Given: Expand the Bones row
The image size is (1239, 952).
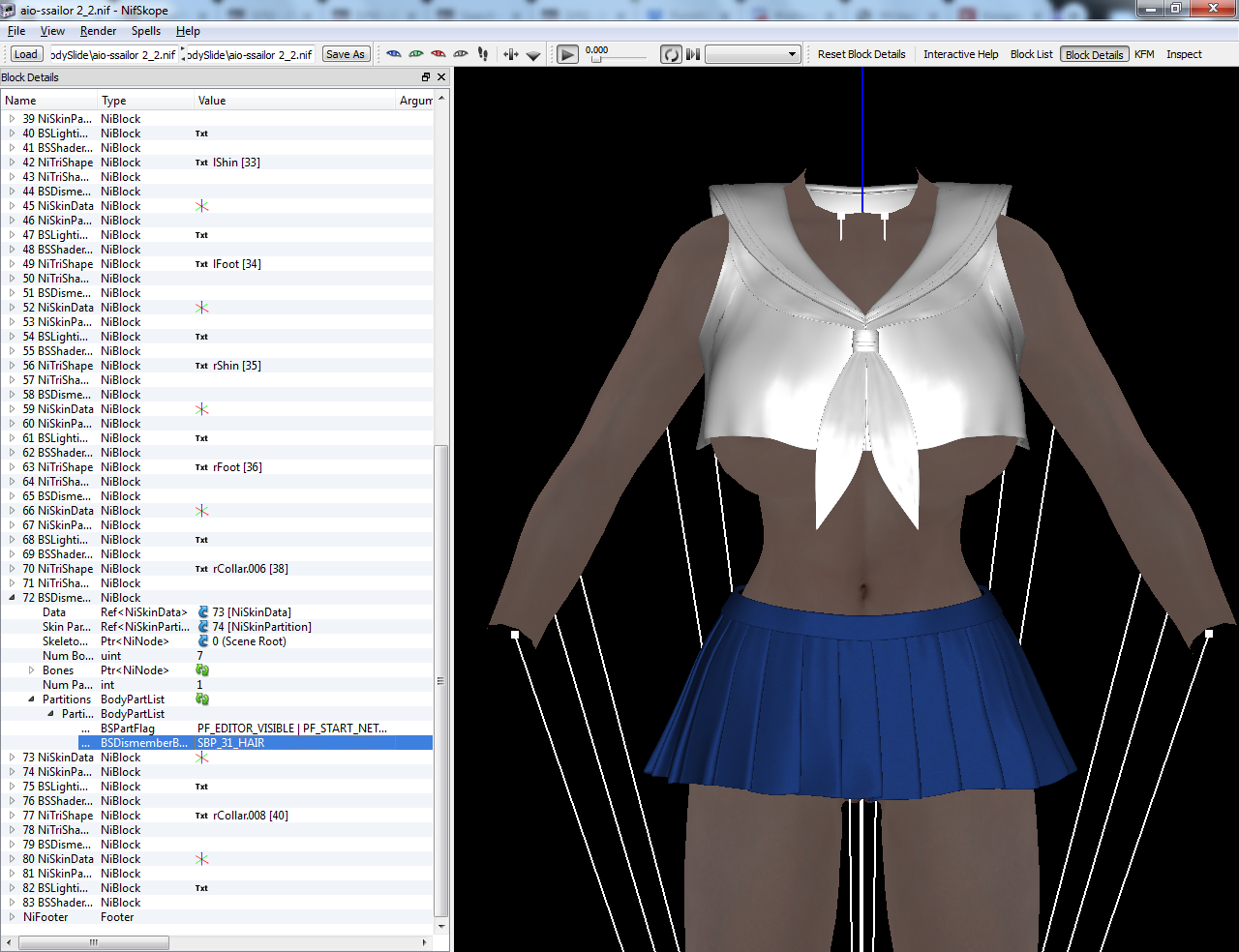Looking at the screenshot, I should coord(32,670).
